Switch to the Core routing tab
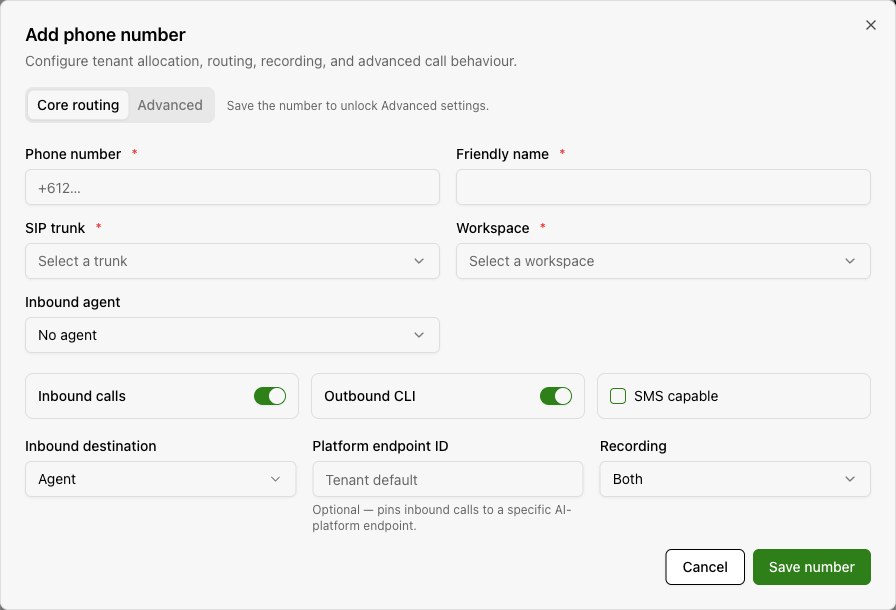The height and width of the screenshot is (610, 896). point(78,105)
